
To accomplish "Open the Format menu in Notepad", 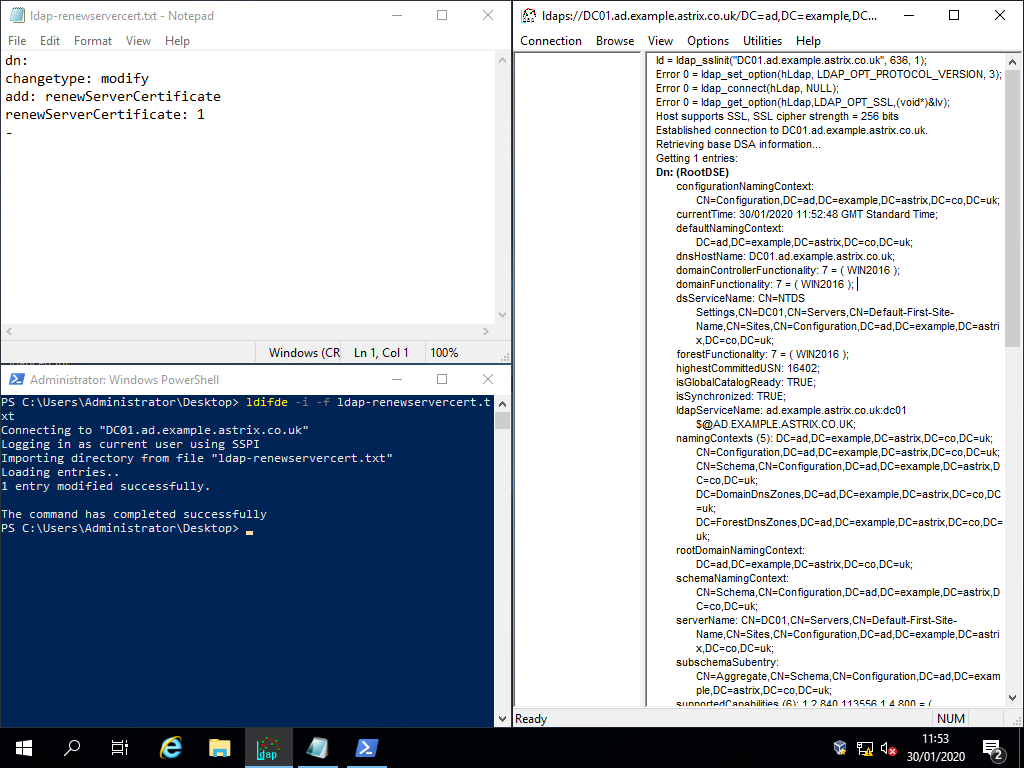I will (x=92, y=41).
